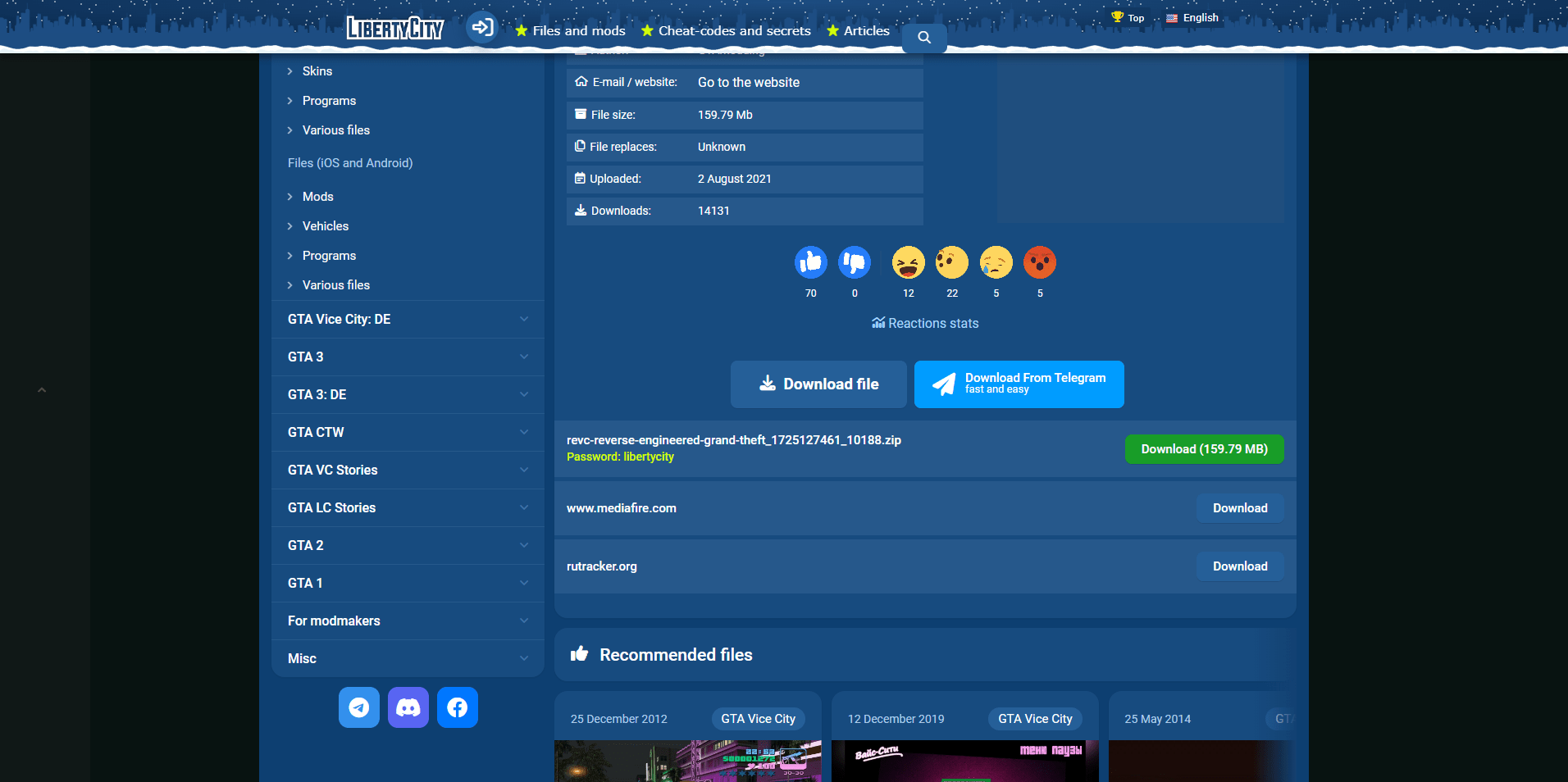Viewport: 1568px width, 782px height.
Task: Select the crying emoji reaction
Action: pos(996,262)
